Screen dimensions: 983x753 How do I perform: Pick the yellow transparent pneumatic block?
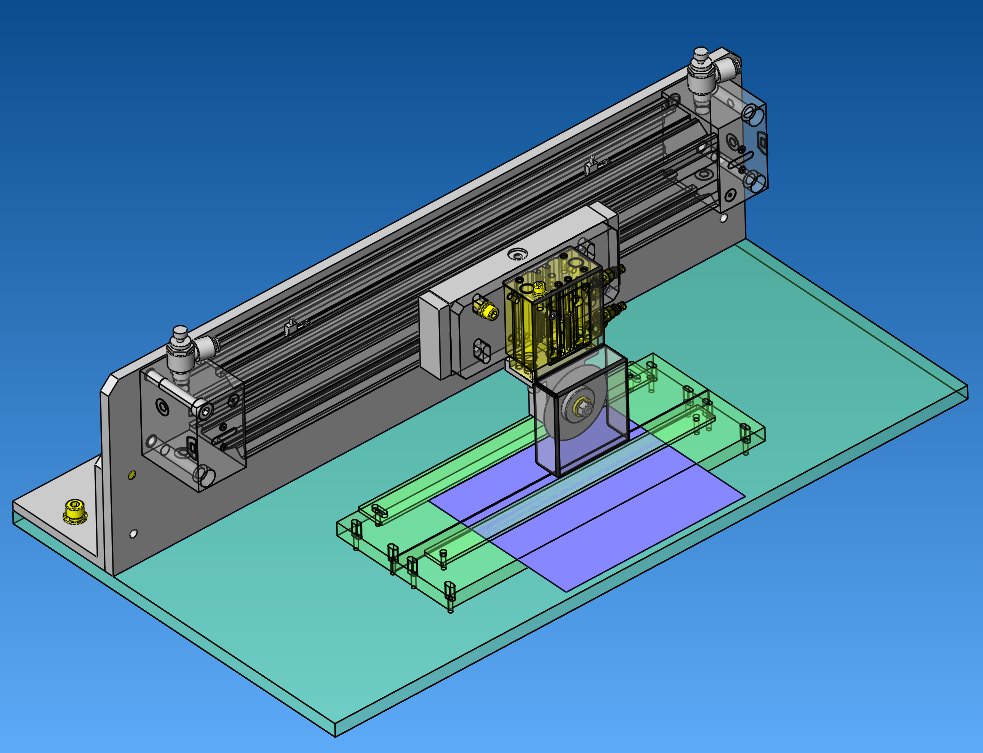553,313
